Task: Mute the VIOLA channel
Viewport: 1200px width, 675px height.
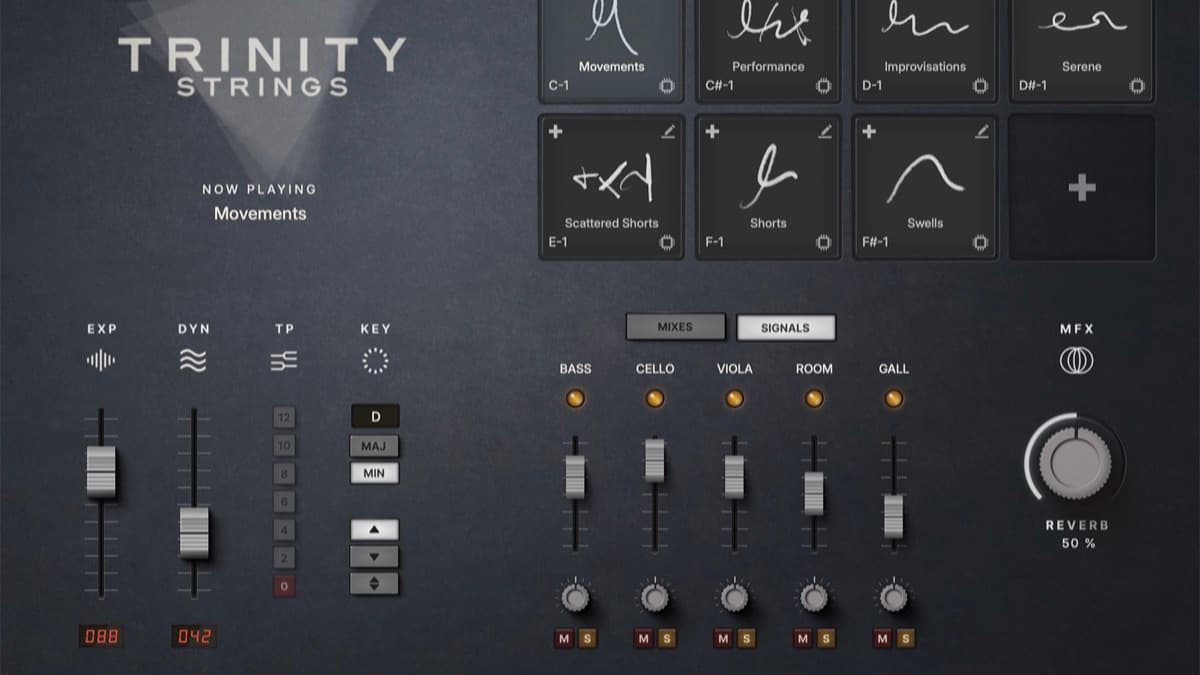Action: pos(724,638)
